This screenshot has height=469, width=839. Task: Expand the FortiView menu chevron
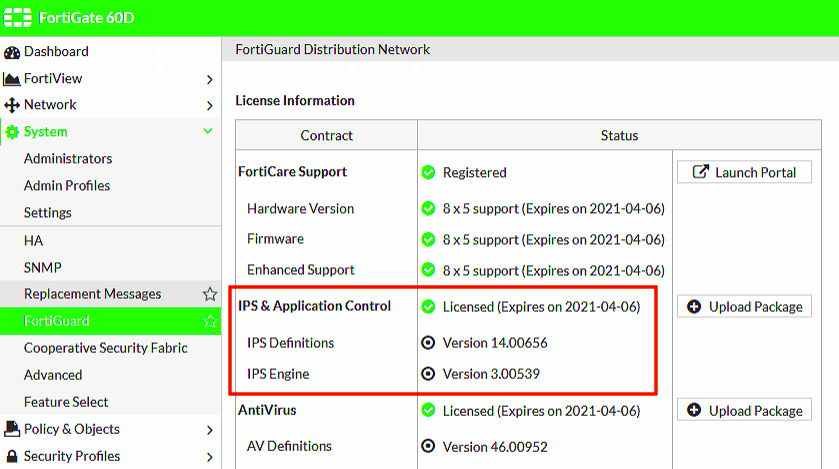click(209, 79)
